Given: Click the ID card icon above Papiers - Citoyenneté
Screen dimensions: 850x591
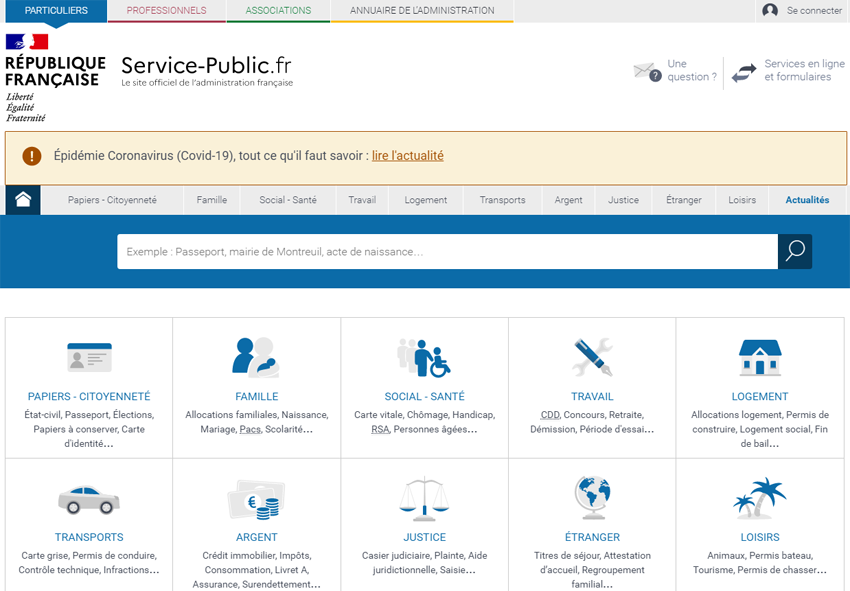Looking at the screenshot, I should (89, 357).
